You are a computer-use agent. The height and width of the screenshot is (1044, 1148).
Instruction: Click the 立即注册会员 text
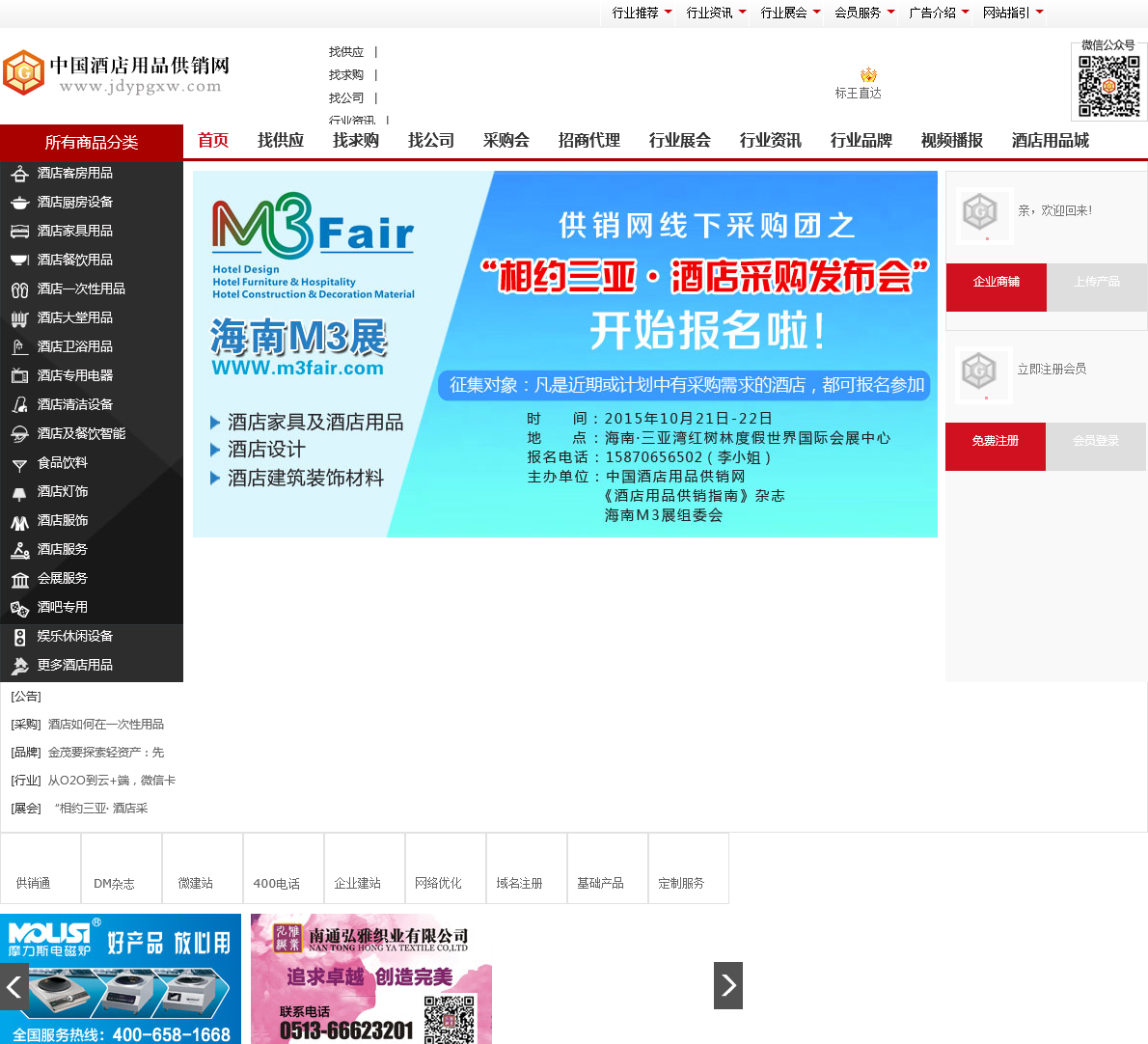[x=1052, y=369]
